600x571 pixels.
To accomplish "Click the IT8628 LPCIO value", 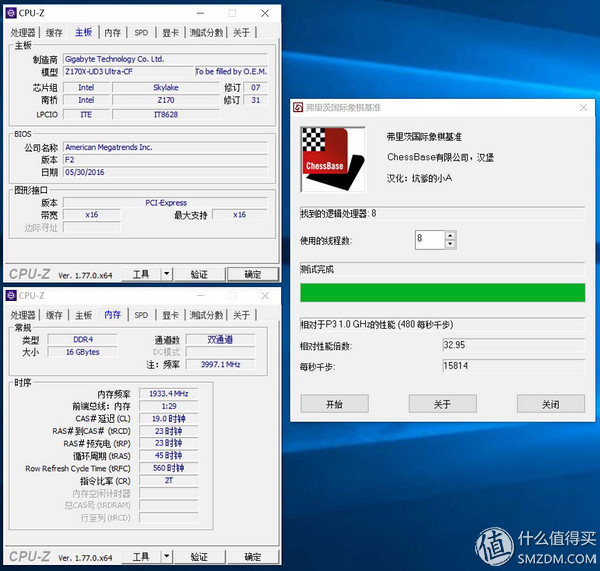I will pyautogui.click(x=166, y=114).
